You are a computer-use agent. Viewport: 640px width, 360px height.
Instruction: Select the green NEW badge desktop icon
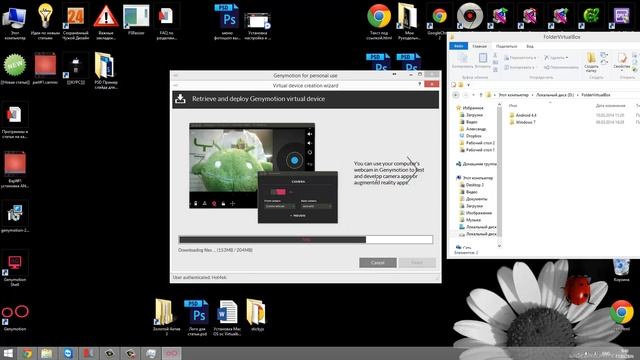15,69
